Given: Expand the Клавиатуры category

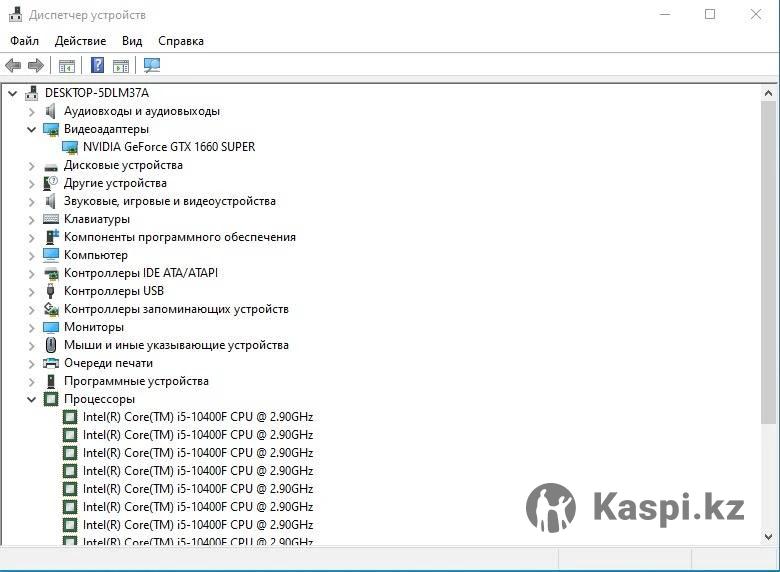Looking at the screenshot, I should click(32, 219).
